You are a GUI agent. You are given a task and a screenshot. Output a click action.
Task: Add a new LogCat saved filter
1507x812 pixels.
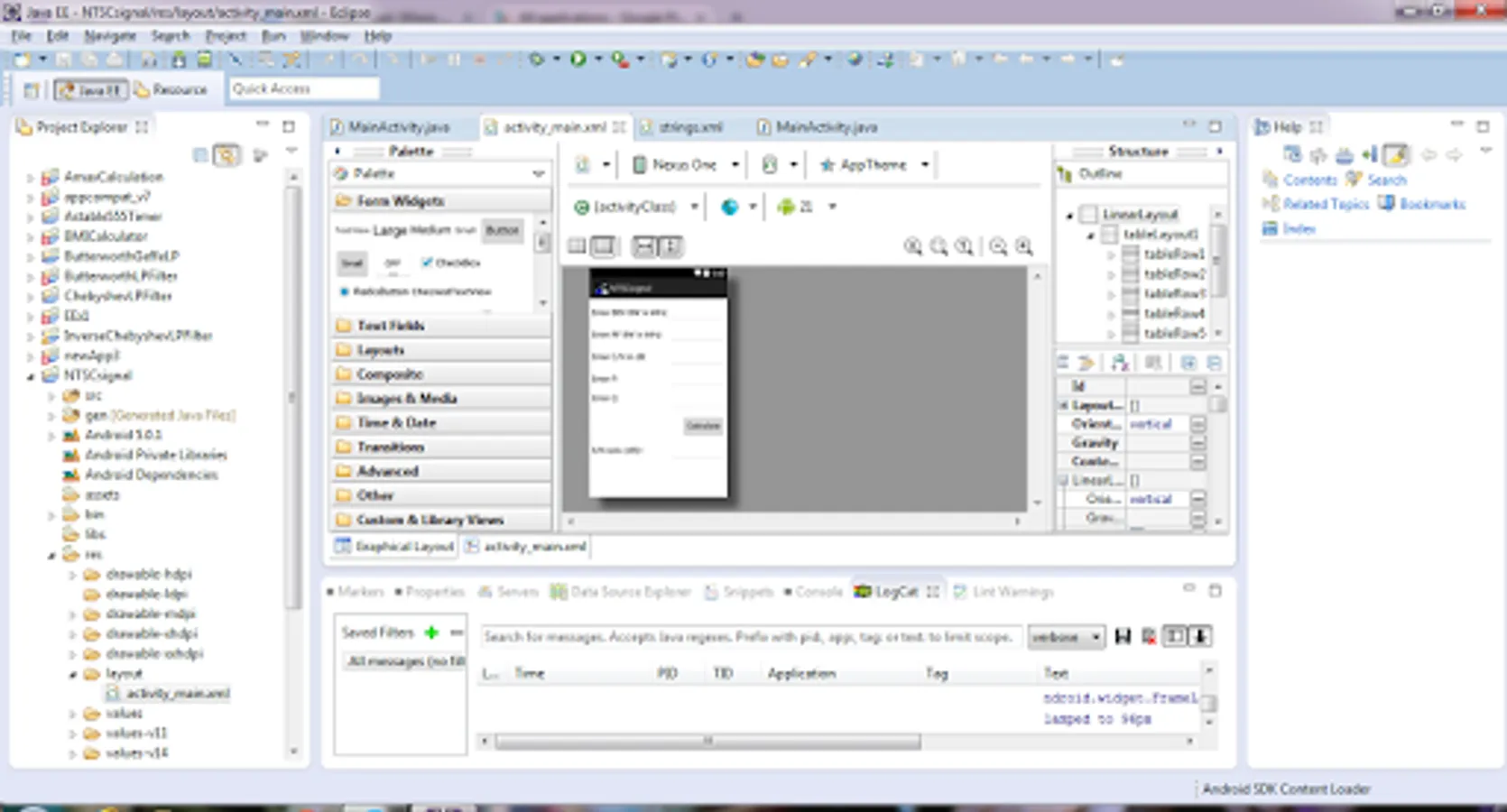[431, 632]
